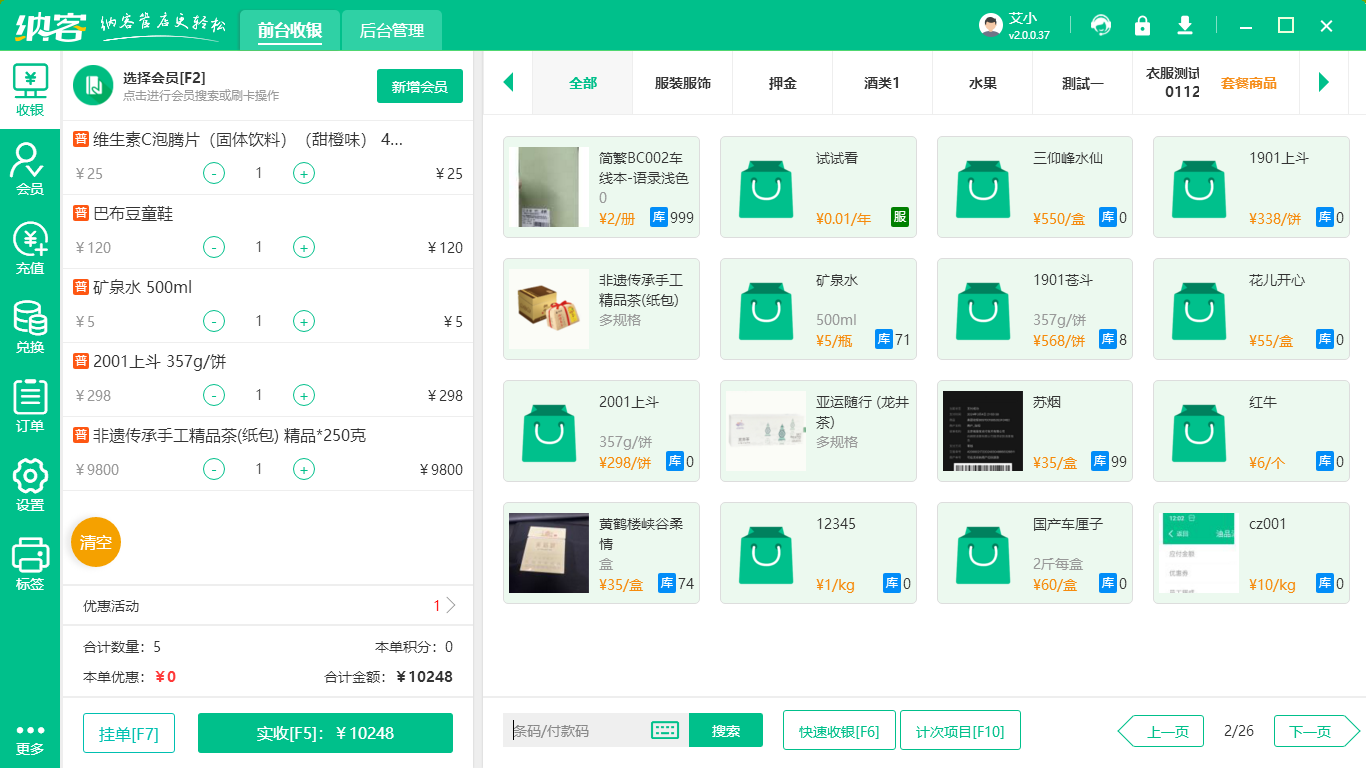1366x768 pixels.
Task: Click the member card icon beside 选择会员
Action: click(x=93, y=85)
